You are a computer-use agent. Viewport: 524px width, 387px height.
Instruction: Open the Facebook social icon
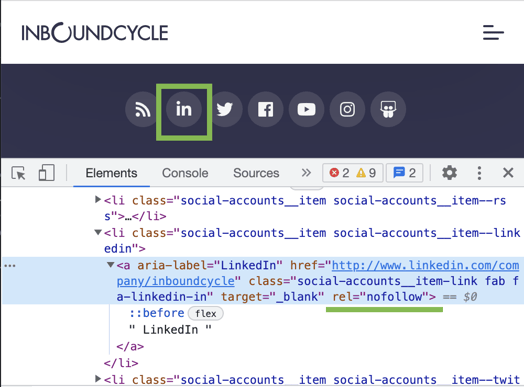[x=266, y=109]
